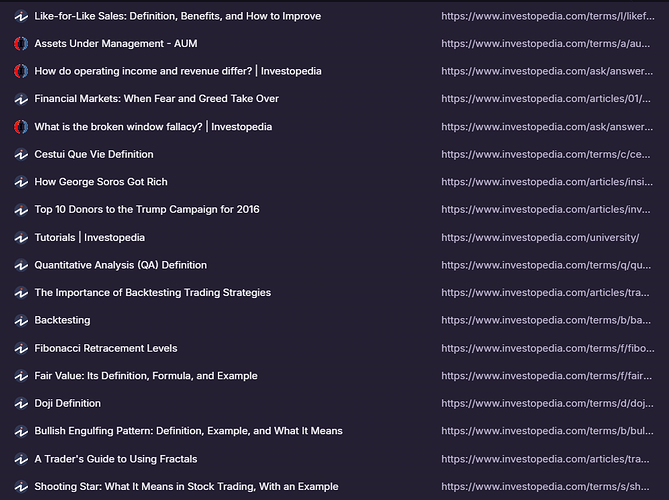The image size is (669, 500).
Task: Open the Backtesting bookmark entry
Action: point(62,320)
